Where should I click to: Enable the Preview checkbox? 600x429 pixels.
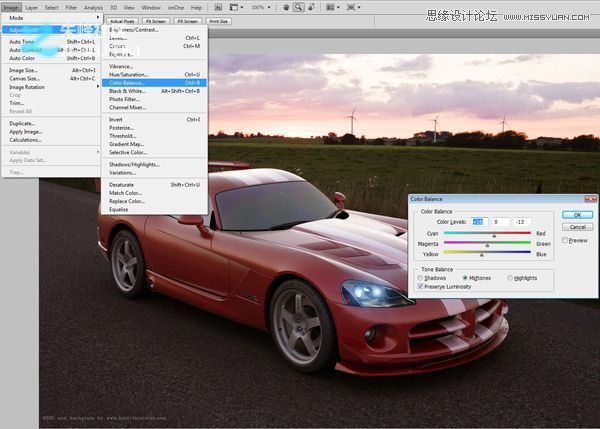[x=566, y=240]
